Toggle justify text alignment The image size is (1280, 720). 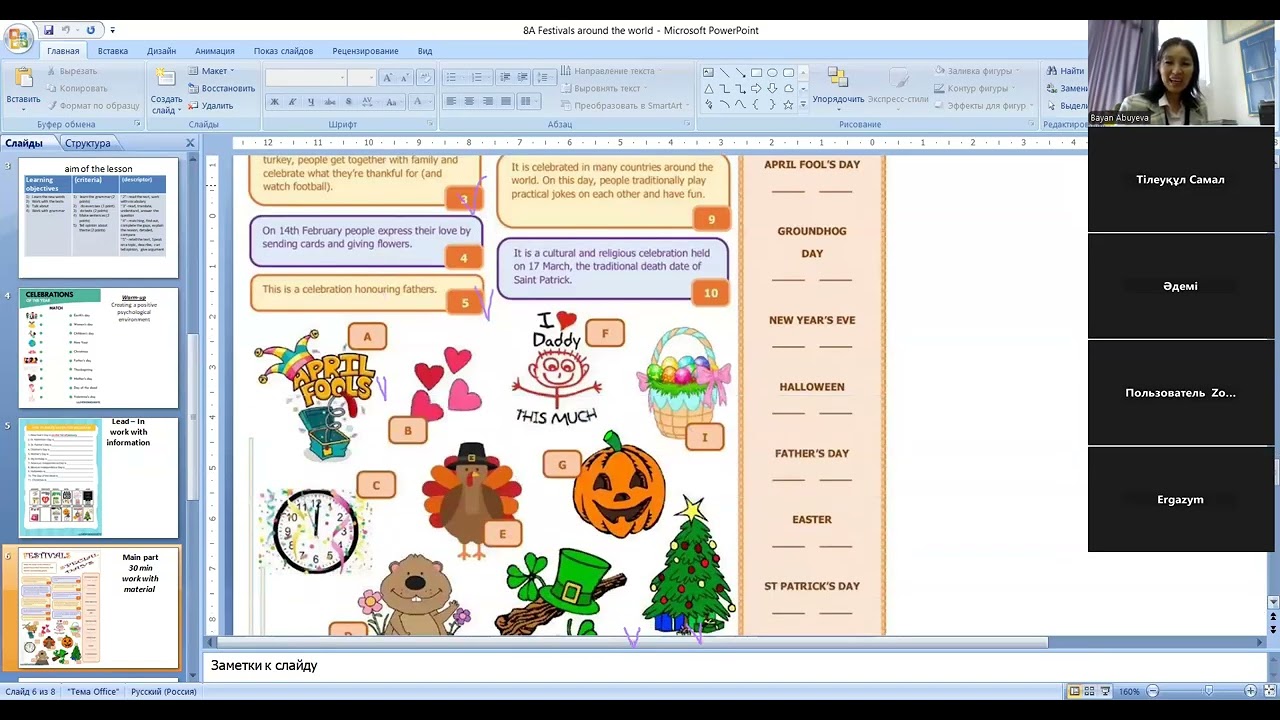coord(506,102)
